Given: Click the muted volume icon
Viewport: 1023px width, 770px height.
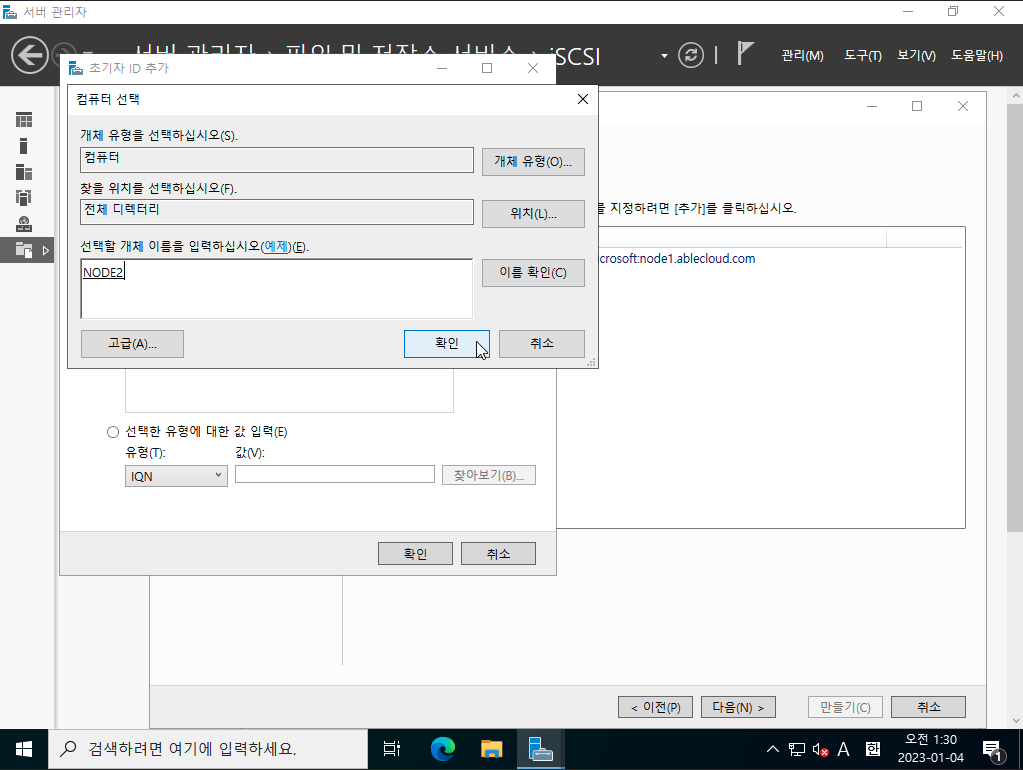Looking at the screenshot, I should tap(820, 749).
